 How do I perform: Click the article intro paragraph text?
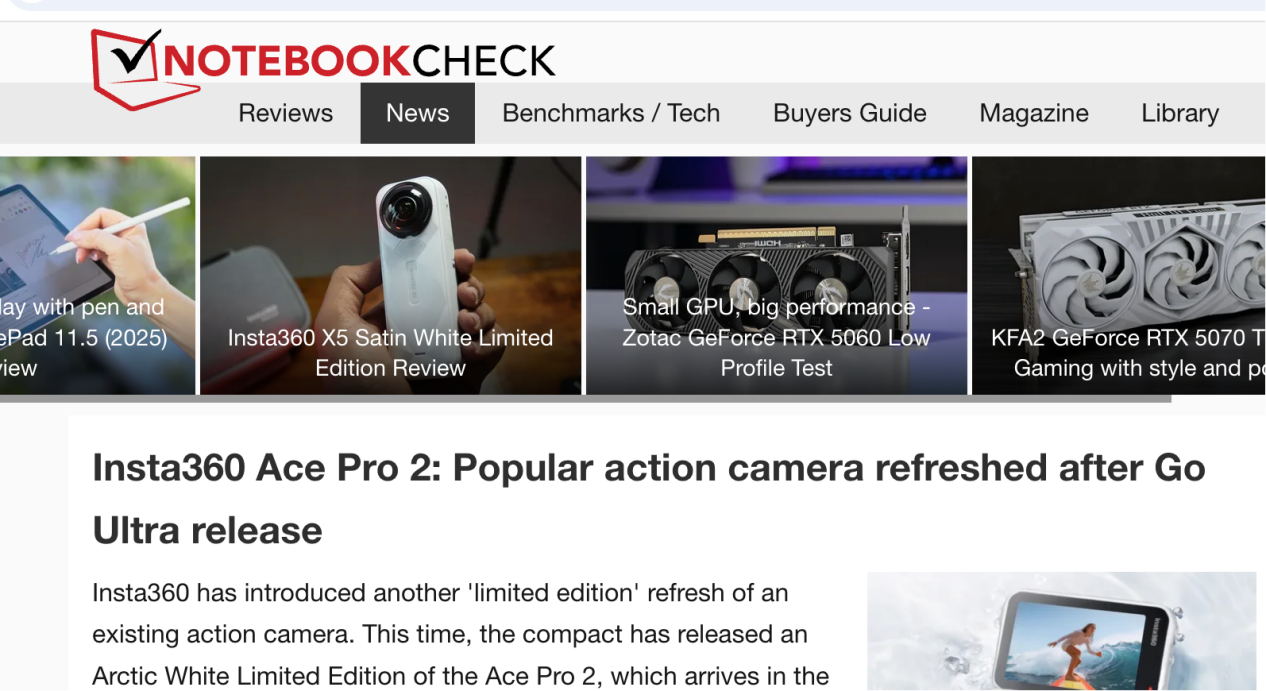click(450, 634)
